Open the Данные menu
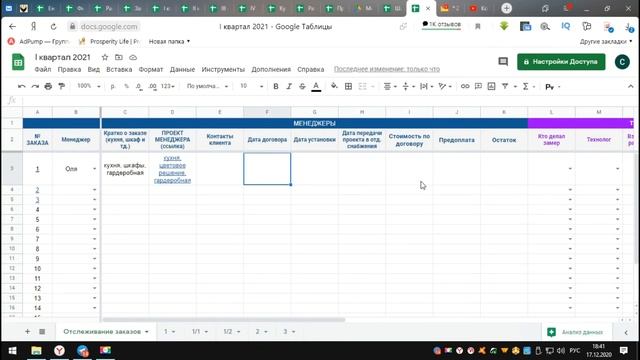This screenshot has height=360, width=640. [x=182, y=69]
